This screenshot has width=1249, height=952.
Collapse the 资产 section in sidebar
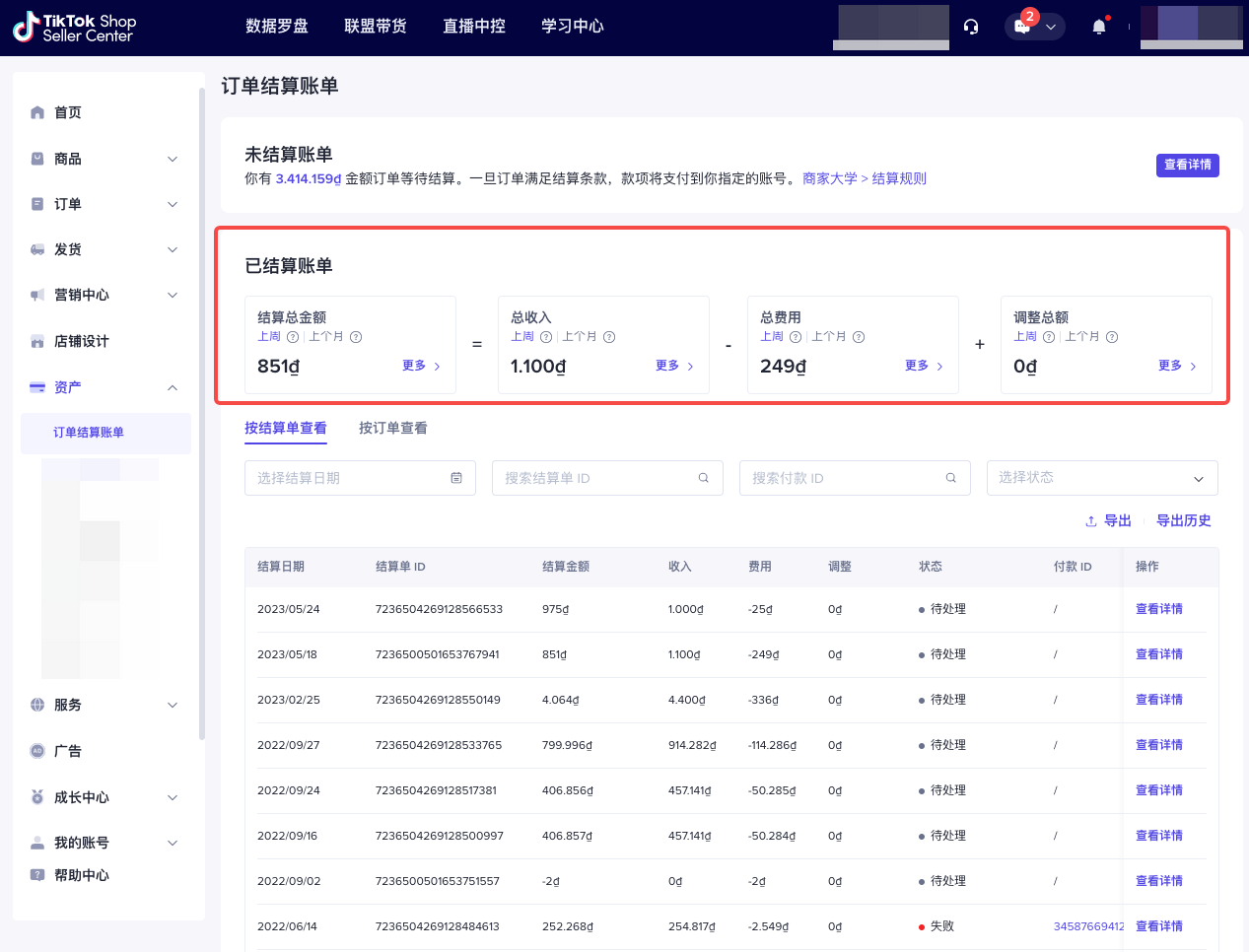click(x=173, y=387)
